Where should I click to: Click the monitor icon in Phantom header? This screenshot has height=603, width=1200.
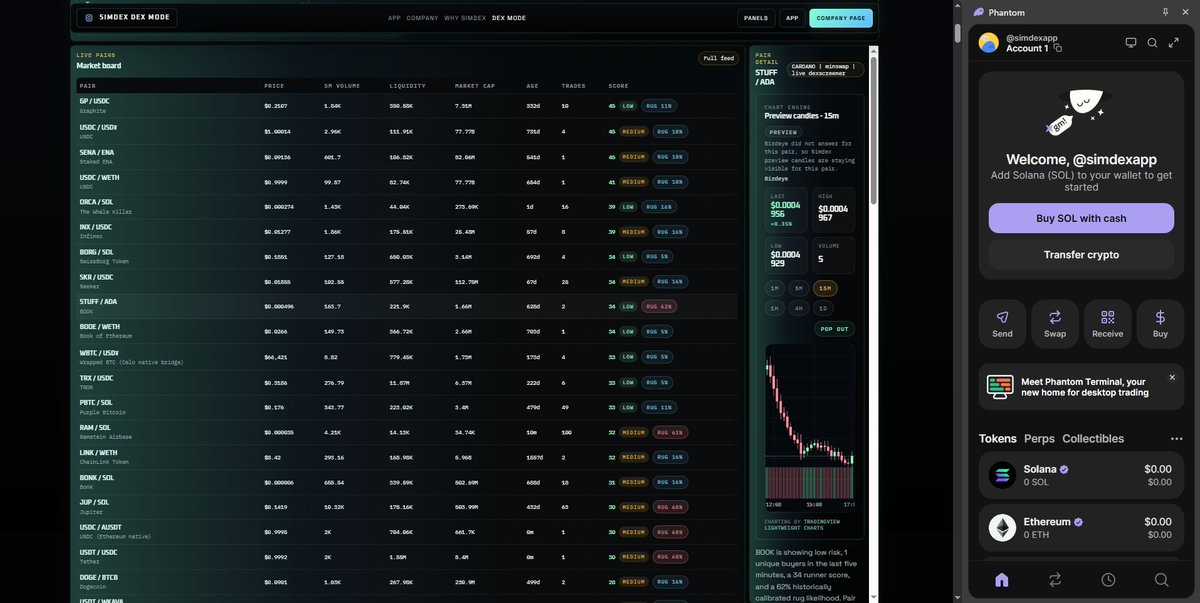point(1131,43)
